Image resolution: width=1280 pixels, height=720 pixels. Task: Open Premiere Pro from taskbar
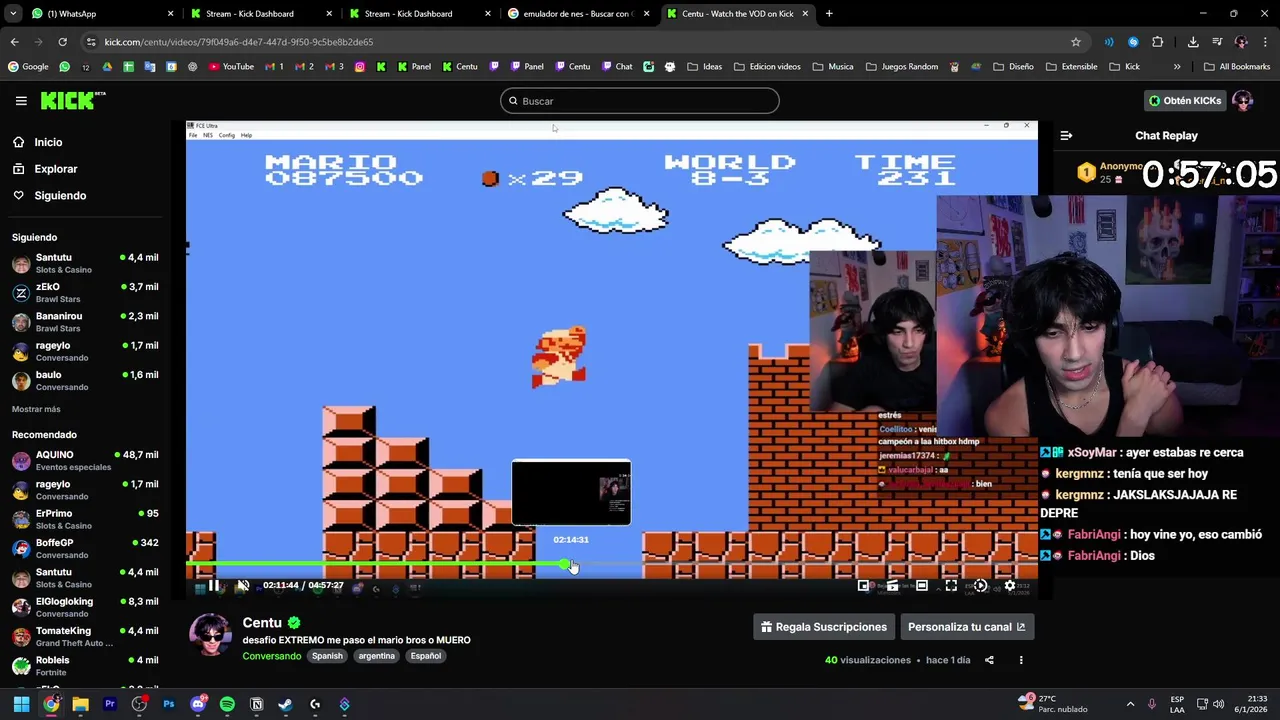(110, 704)
